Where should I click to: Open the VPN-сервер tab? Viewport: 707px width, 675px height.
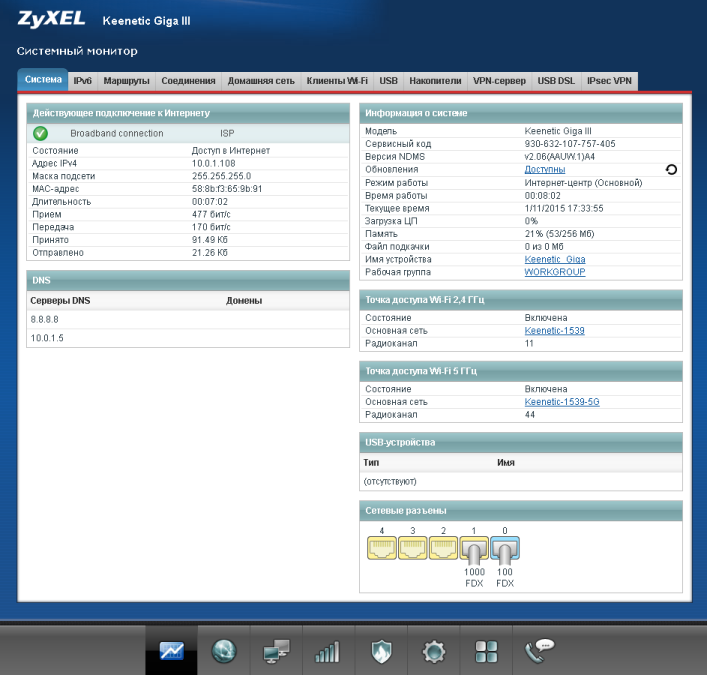pos(499,81)
